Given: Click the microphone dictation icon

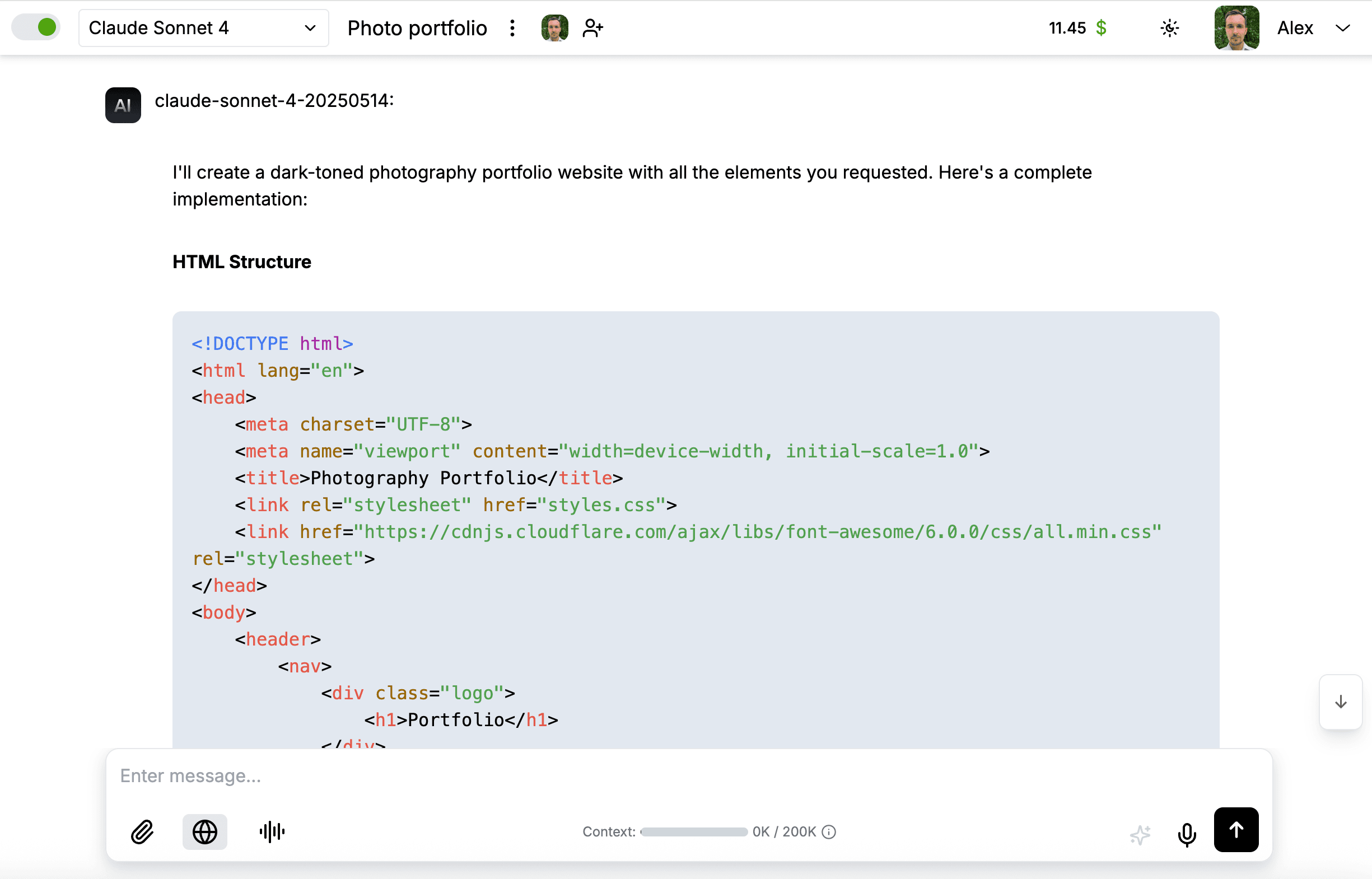Looking at the screenshot, I should tap(1187, 834).
